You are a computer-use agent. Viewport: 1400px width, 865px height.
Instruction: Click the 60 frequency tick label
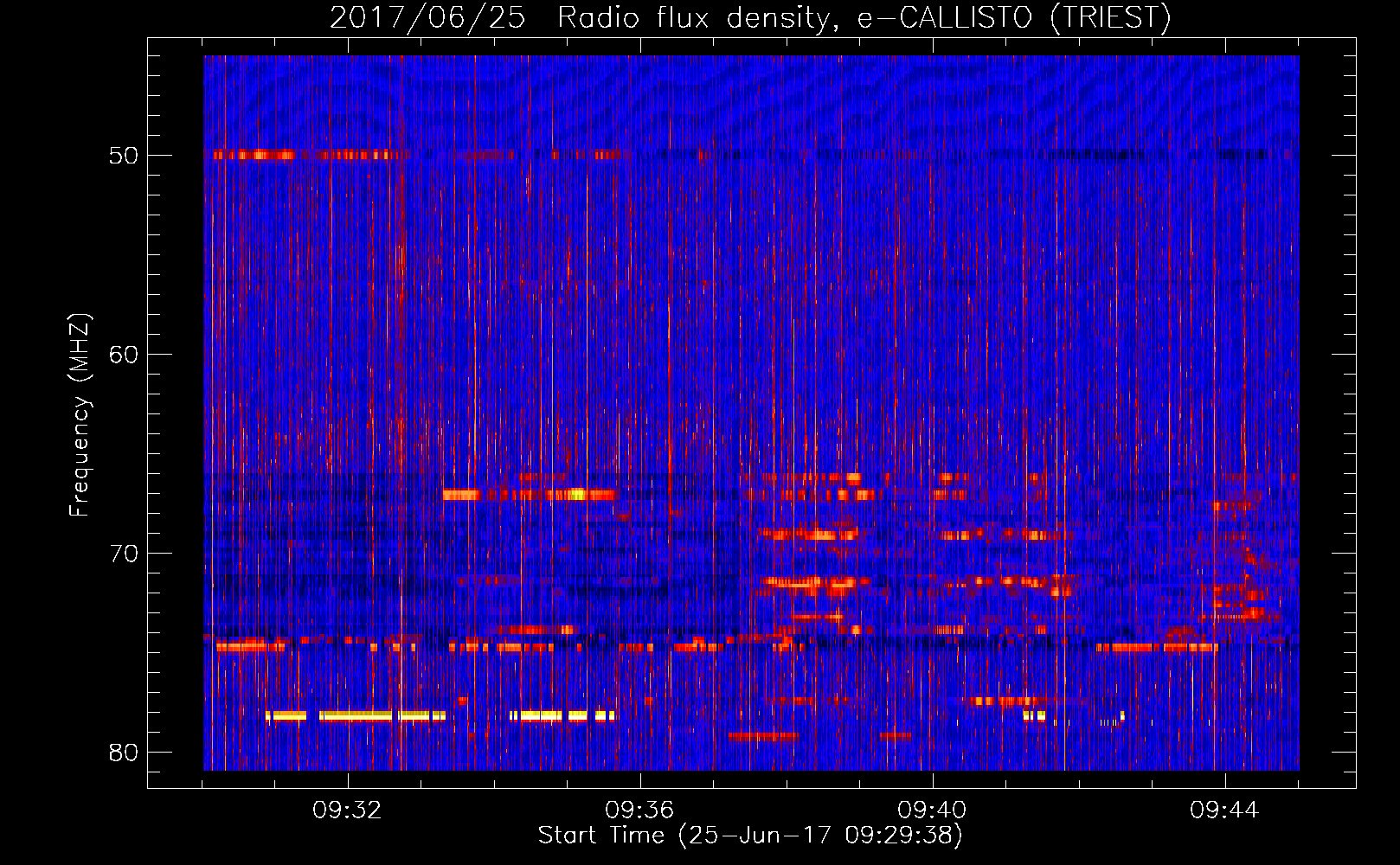tap(124, 355)
